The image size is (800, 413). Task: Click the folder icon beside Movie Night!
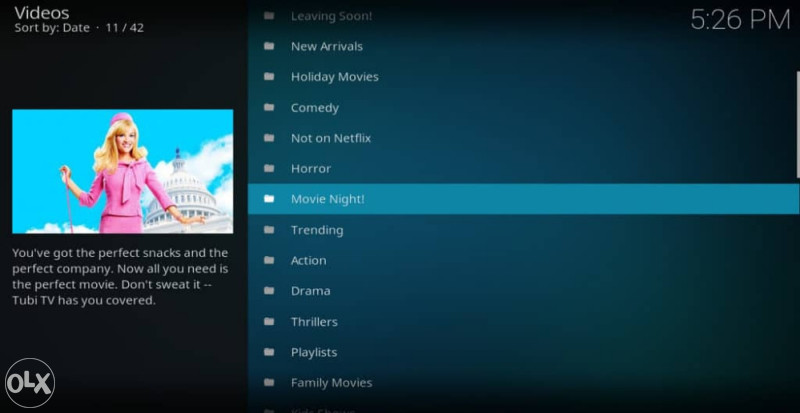(x=269, y=199)
